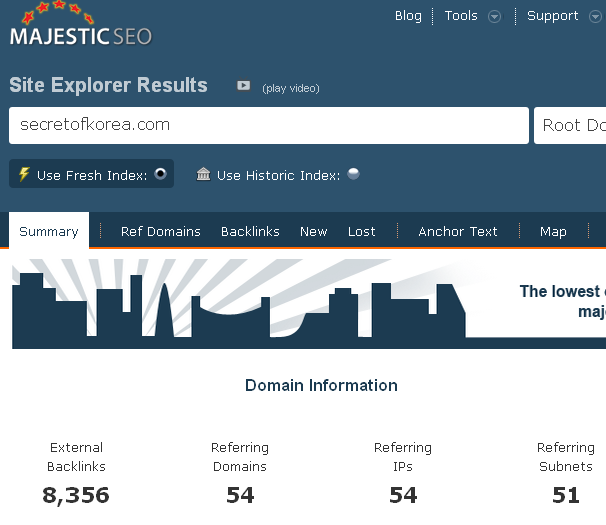Click the Site Explorer Results heading
Screen dimensions: 606x525
click(x=108, y=85)
